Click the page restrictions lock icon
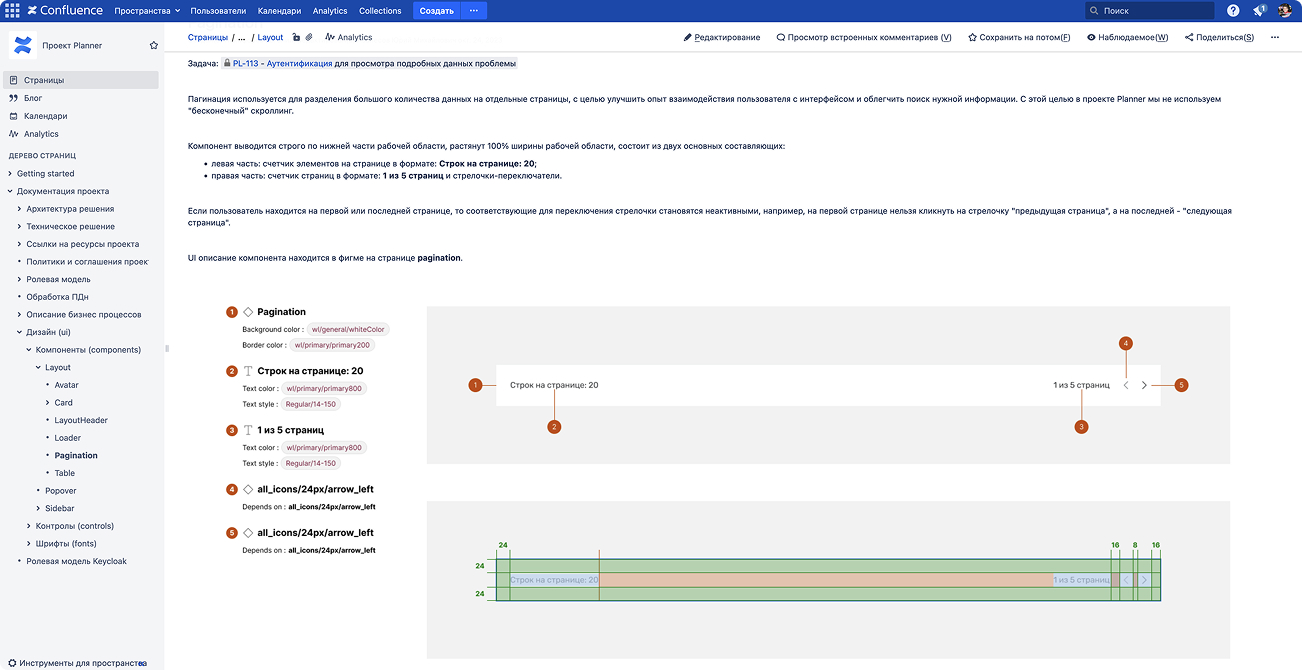This screenshot has width=1302, height=670. pos(296,37)
